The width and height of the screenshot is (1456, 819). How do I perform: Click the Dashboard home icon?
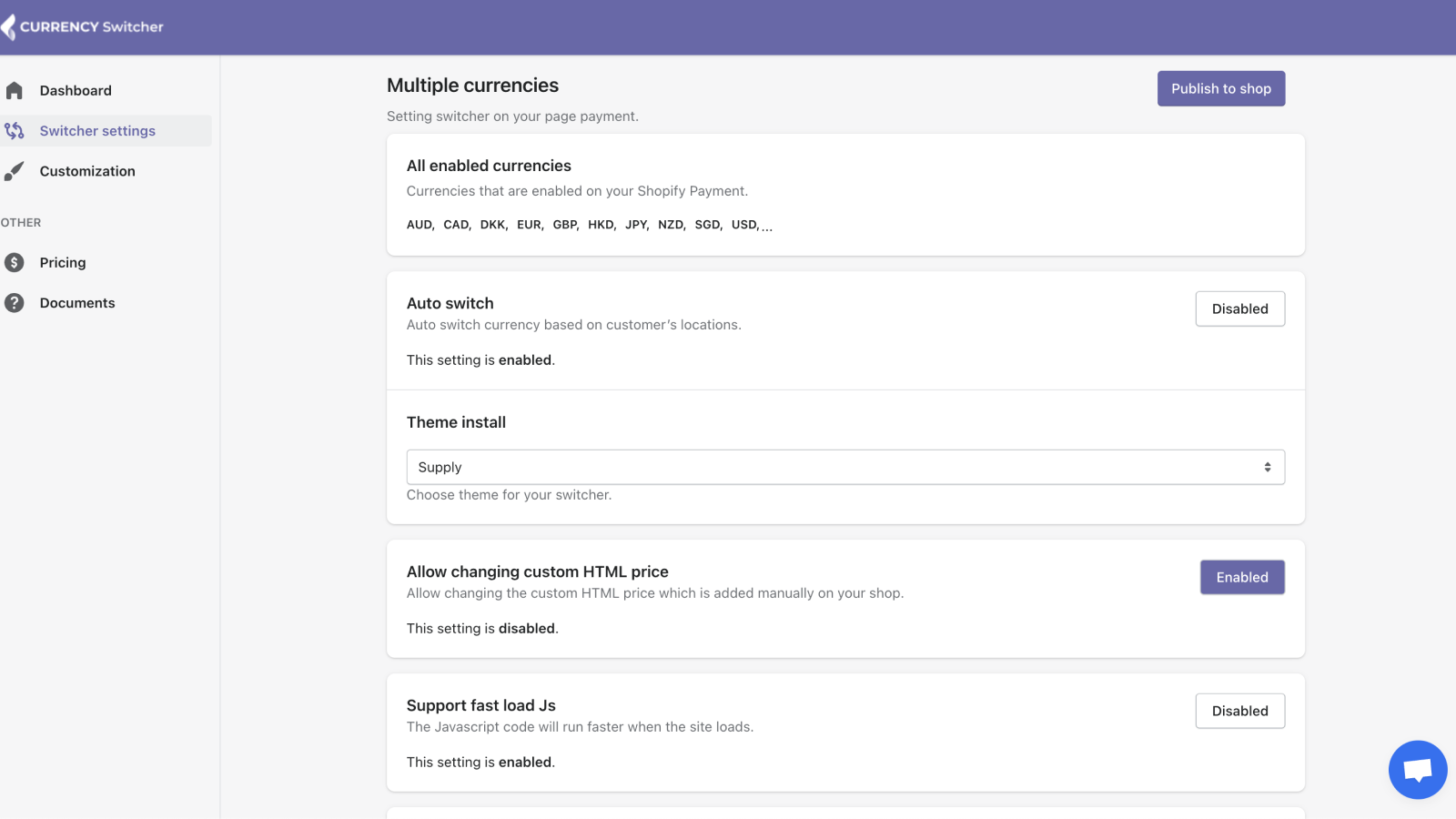[15, 91]
